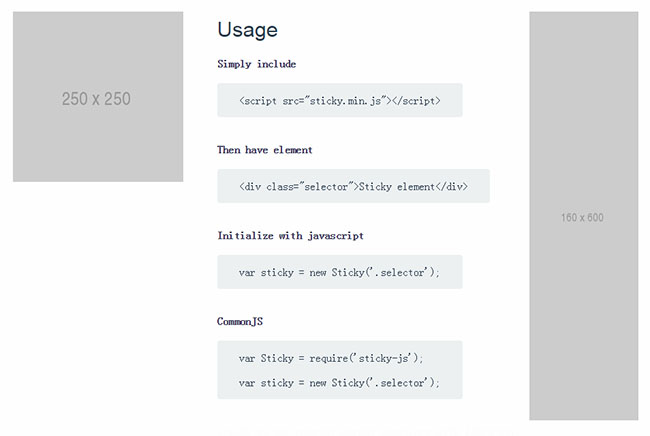Click the div class selector code block
The image size is (650, 436).
pyautogui.click(x=353, y=186)
